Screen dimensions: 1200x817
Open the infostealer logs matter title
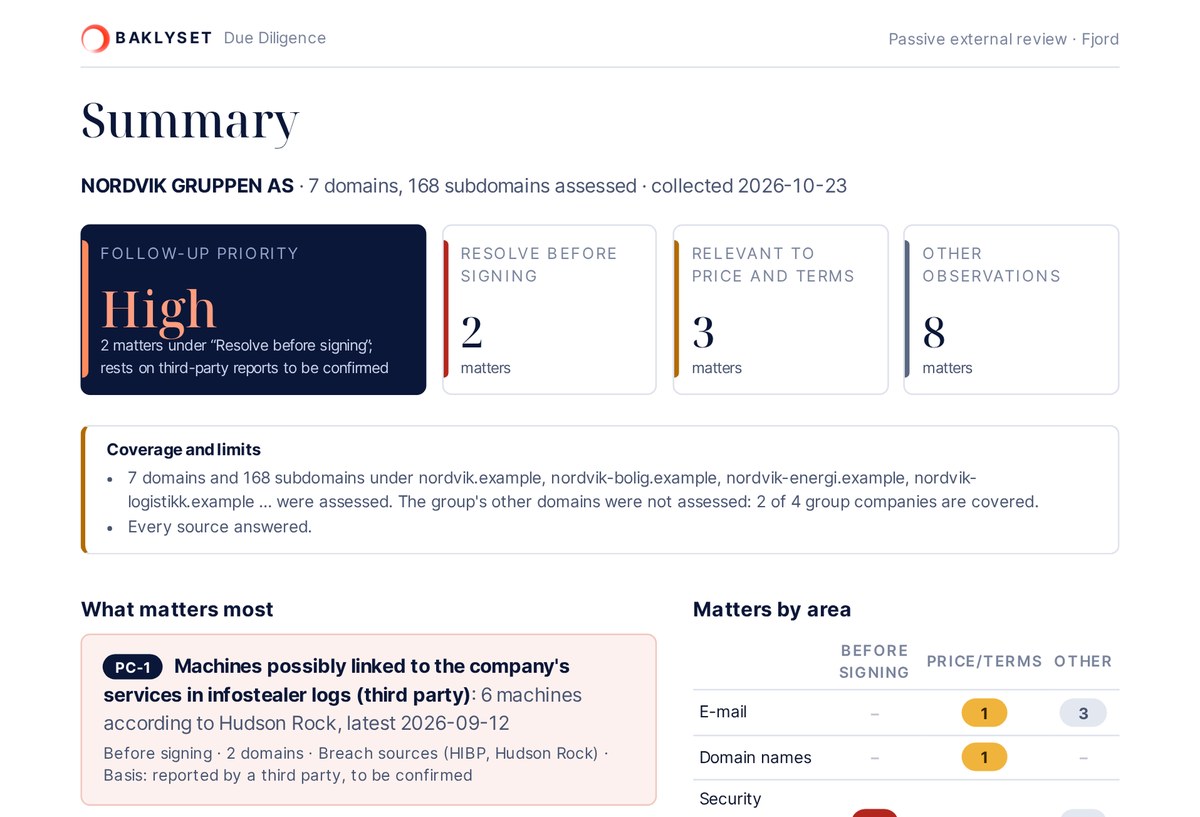337,680
